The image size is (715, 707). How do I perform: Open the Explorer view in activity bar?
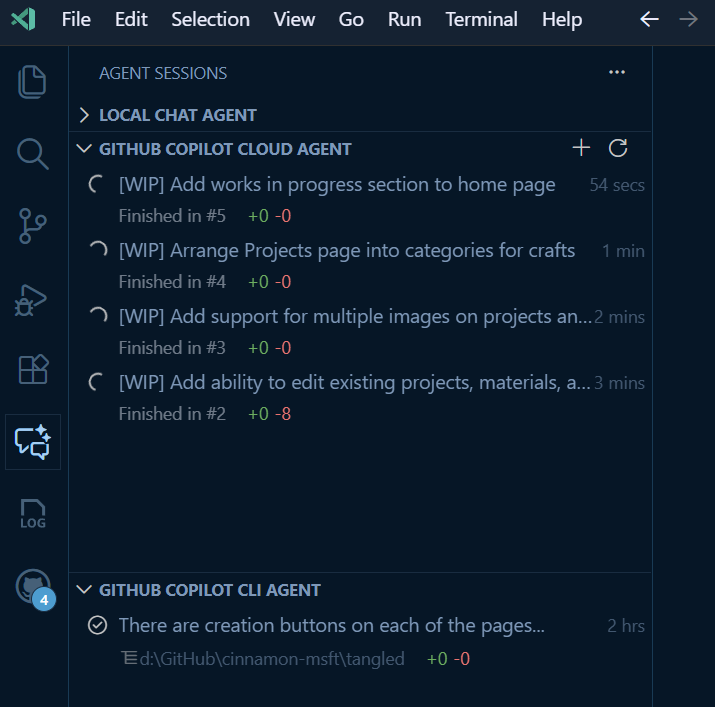(32, 82)
